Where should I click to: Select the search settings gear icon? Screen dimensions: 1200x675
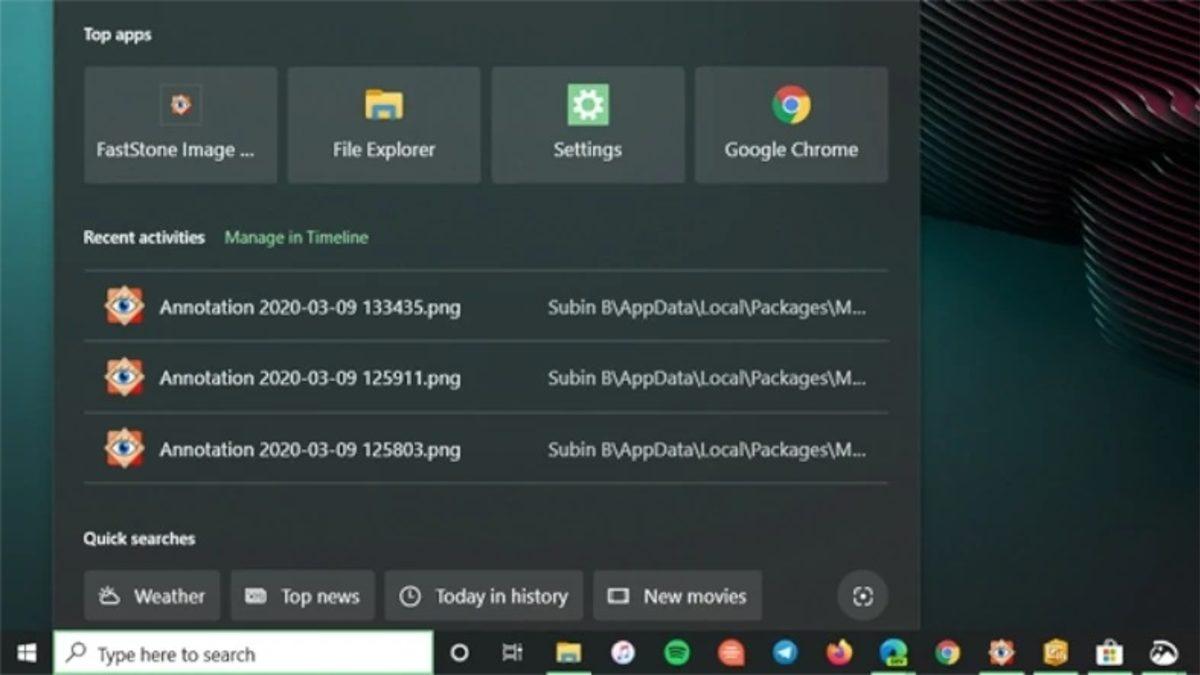(x=862, y=596)
